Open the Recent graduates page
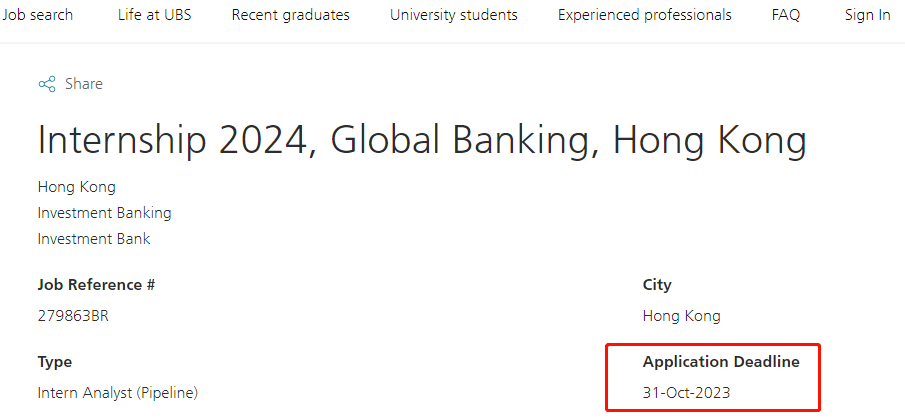 pos(290,15)
